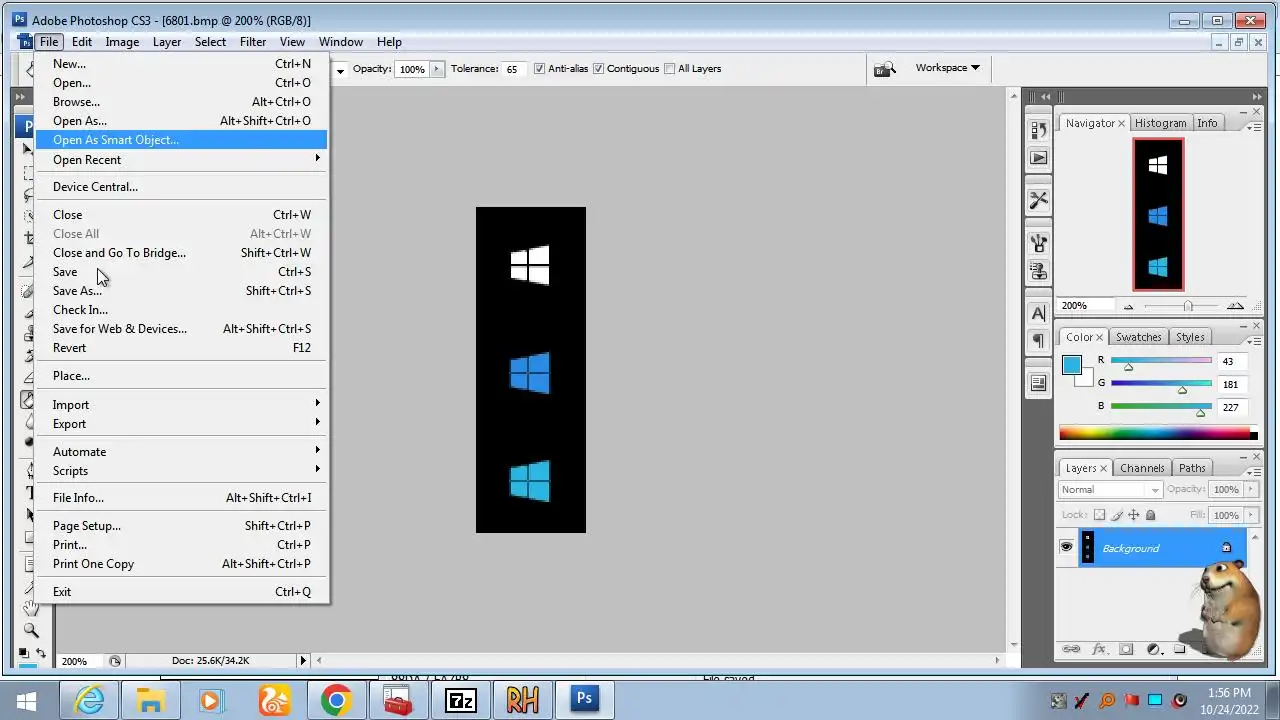Click the color spectrum ramp bar
The height and width of the screenshot is (720, 1280).
(x=1158, y=433)
